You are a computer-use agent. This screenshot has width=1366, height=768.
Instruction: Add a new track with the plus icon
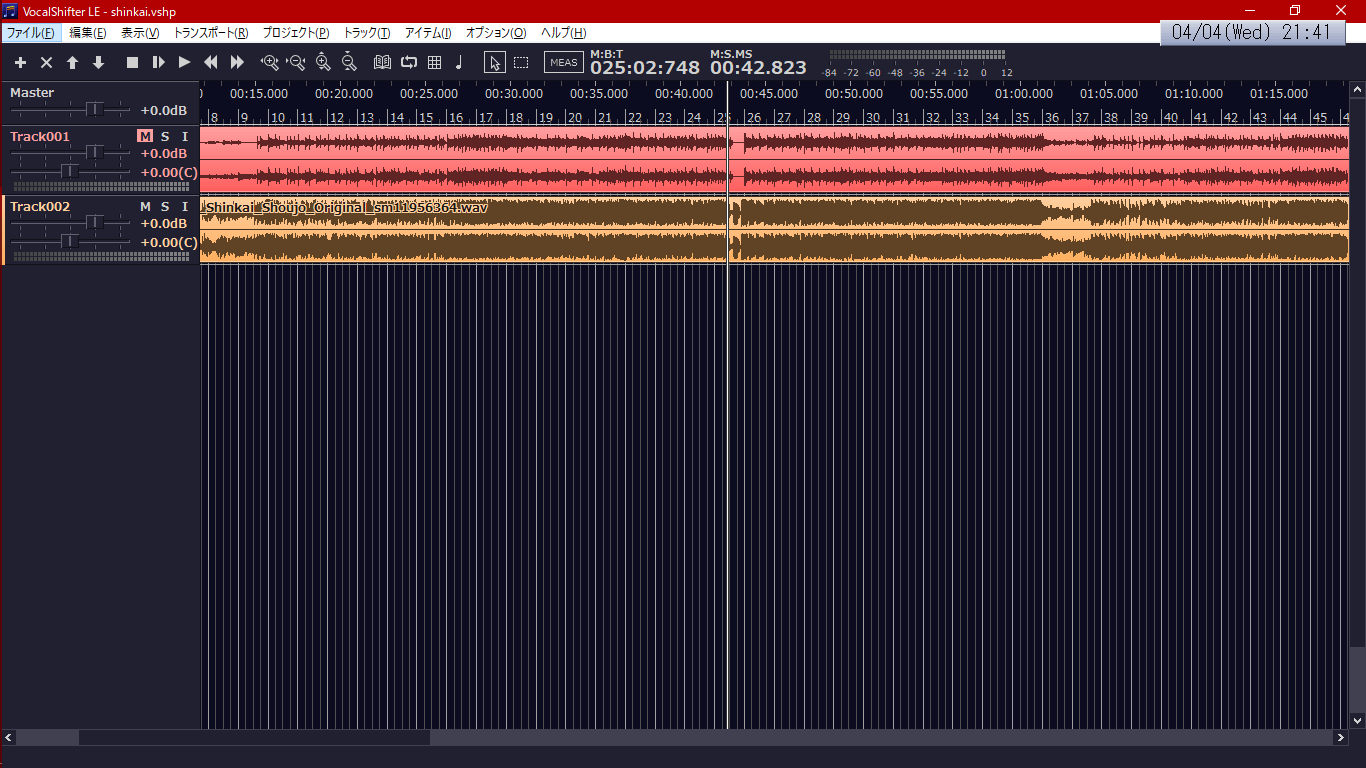(20, 62)
